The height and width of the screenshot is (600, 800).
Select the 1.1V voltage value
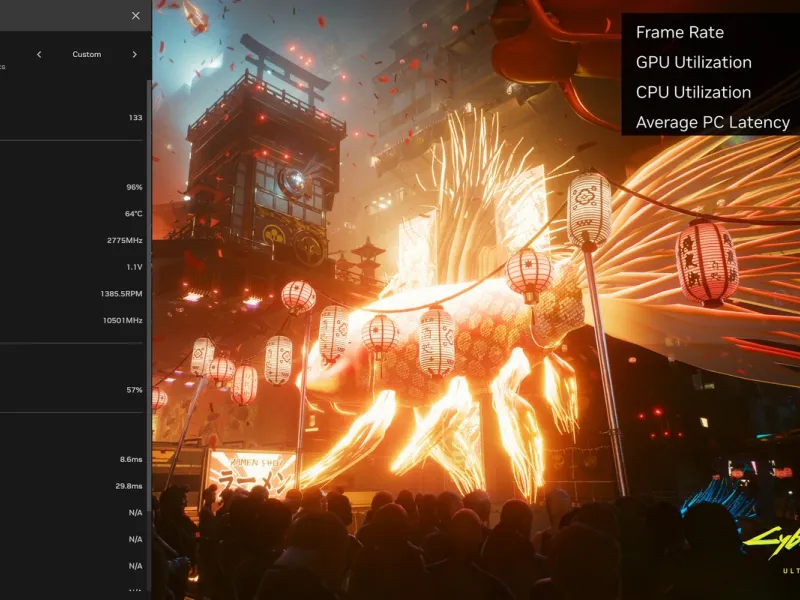[x=135, y=267]
